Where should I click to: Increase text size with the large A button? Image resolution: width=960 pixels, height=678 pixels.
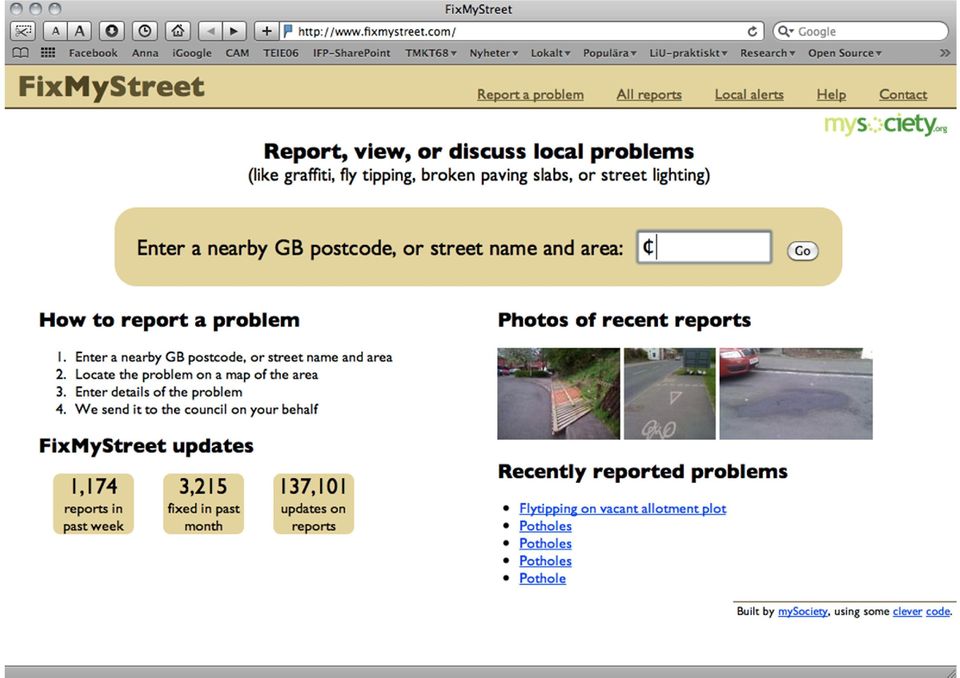(79, 31)
